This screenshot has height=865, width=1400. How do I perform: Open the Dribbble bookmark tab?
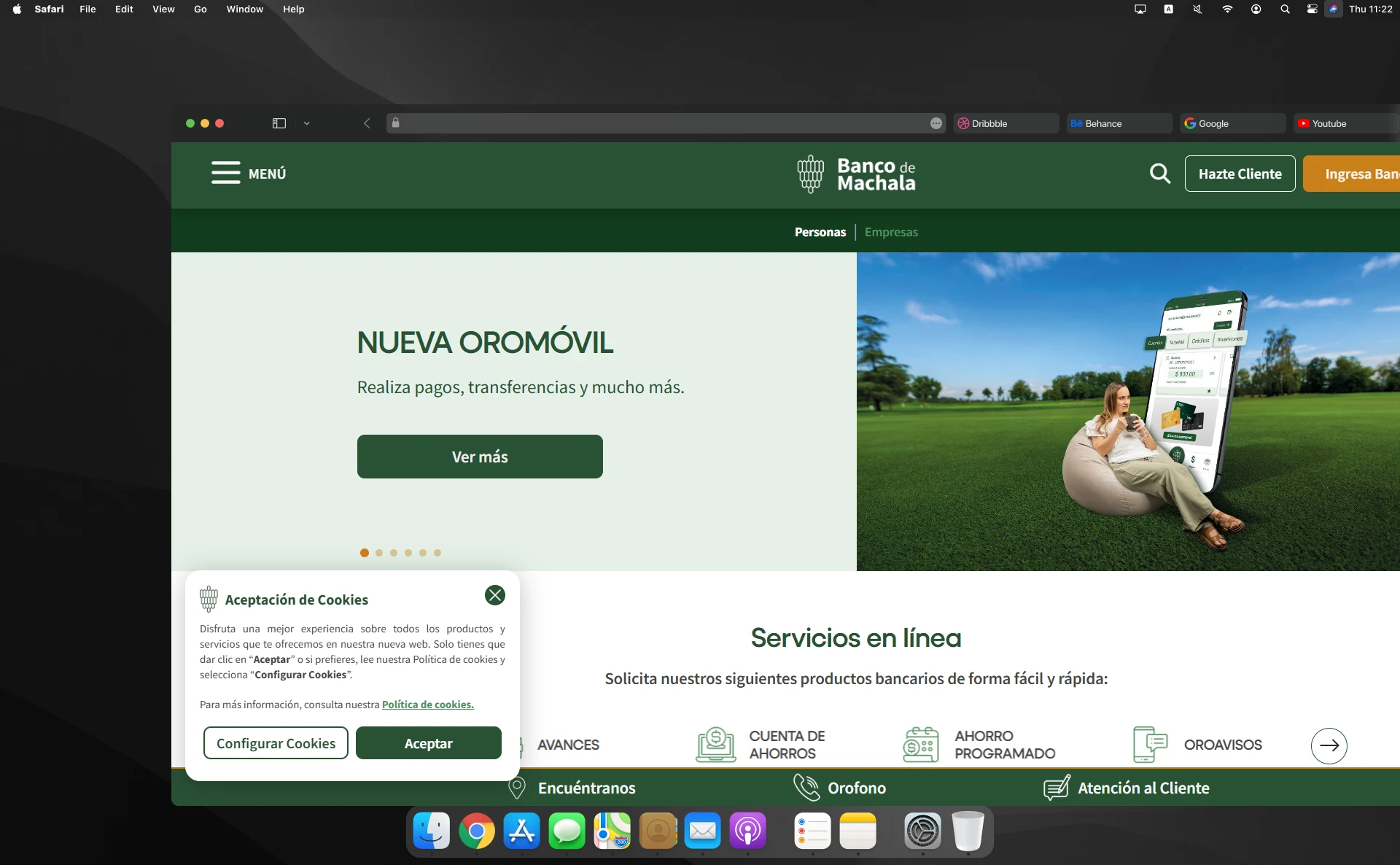(1006, 123)
